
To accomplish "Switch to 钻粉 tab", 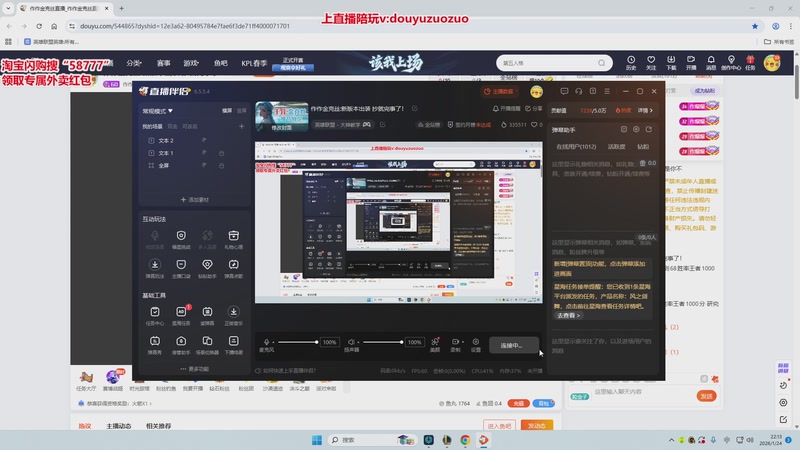I will pyautogui.click(x=643, y=146).
